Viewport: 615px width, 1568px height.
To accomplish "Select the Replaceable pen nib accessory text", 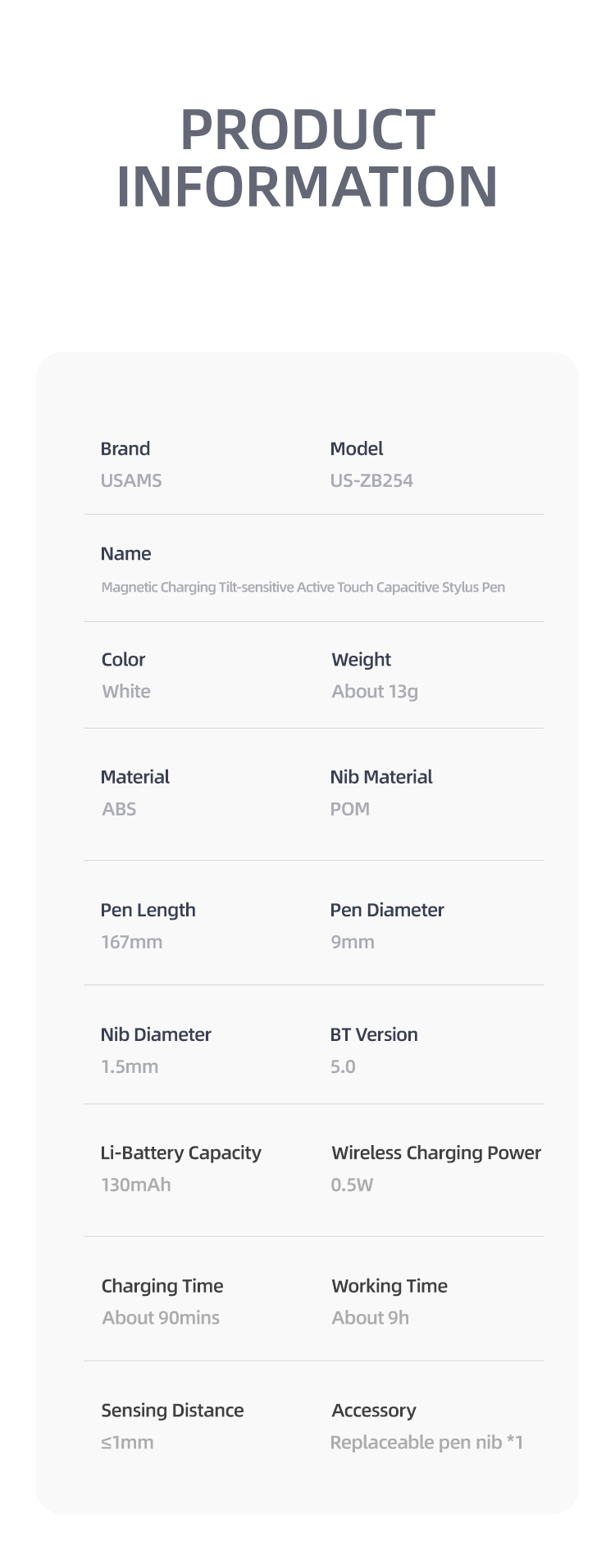I will [426, 1443].
